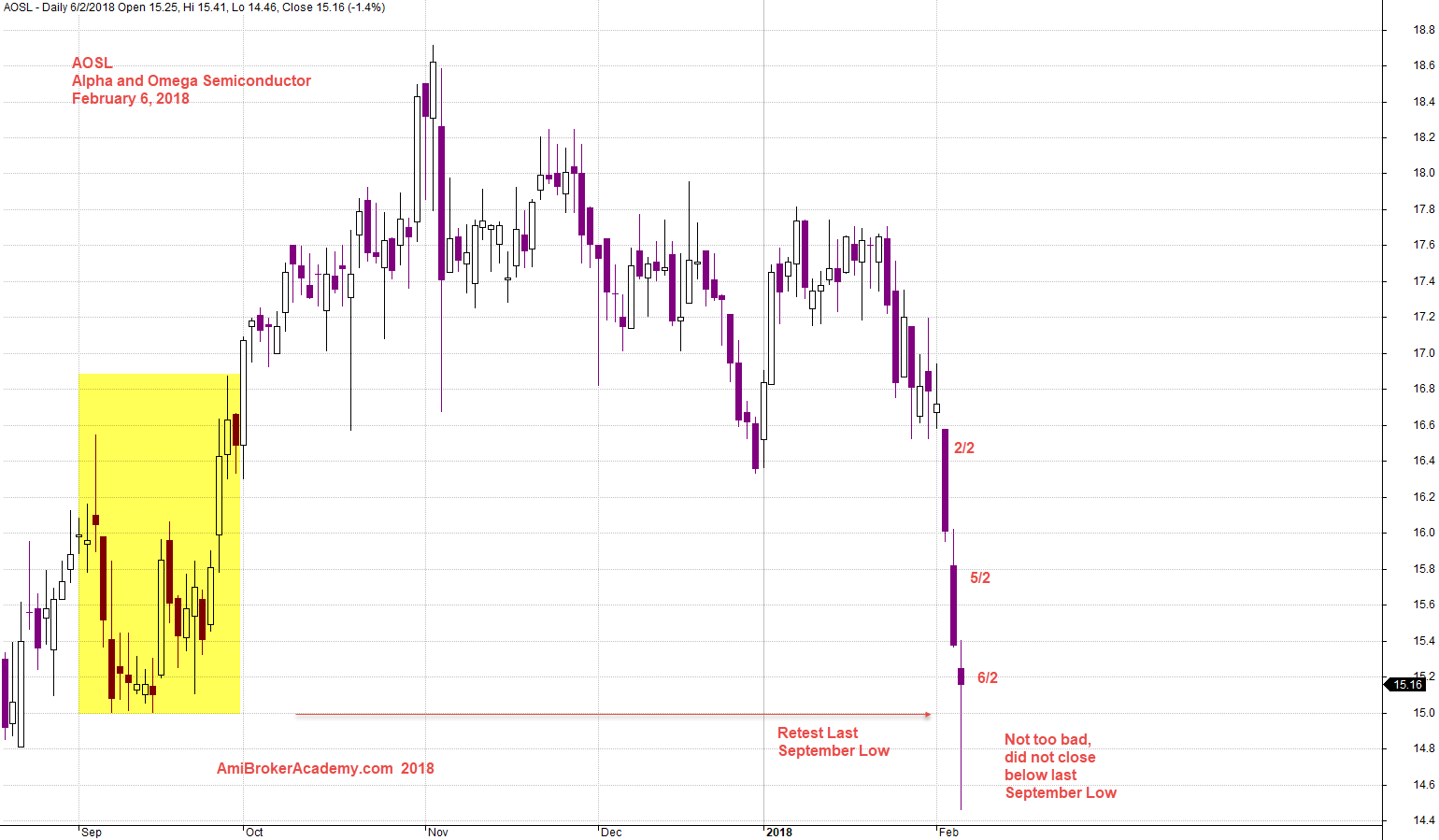The height and width of the screenshot is (840, 1439).
Task: Click the 'Sep' label on time axis
Action: [x=92, y=833]
